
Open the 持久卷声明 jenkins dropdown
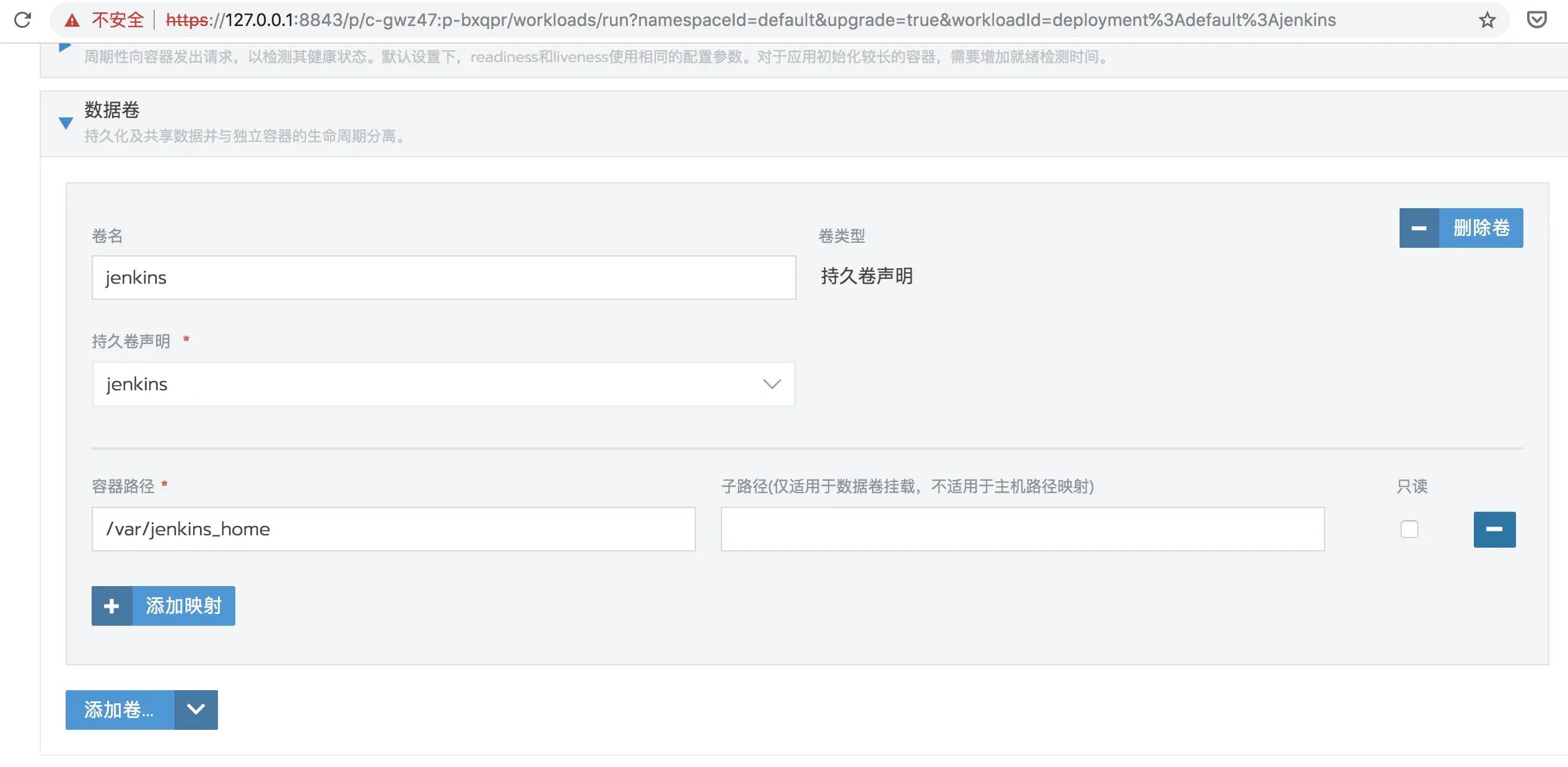pos(443,384)
